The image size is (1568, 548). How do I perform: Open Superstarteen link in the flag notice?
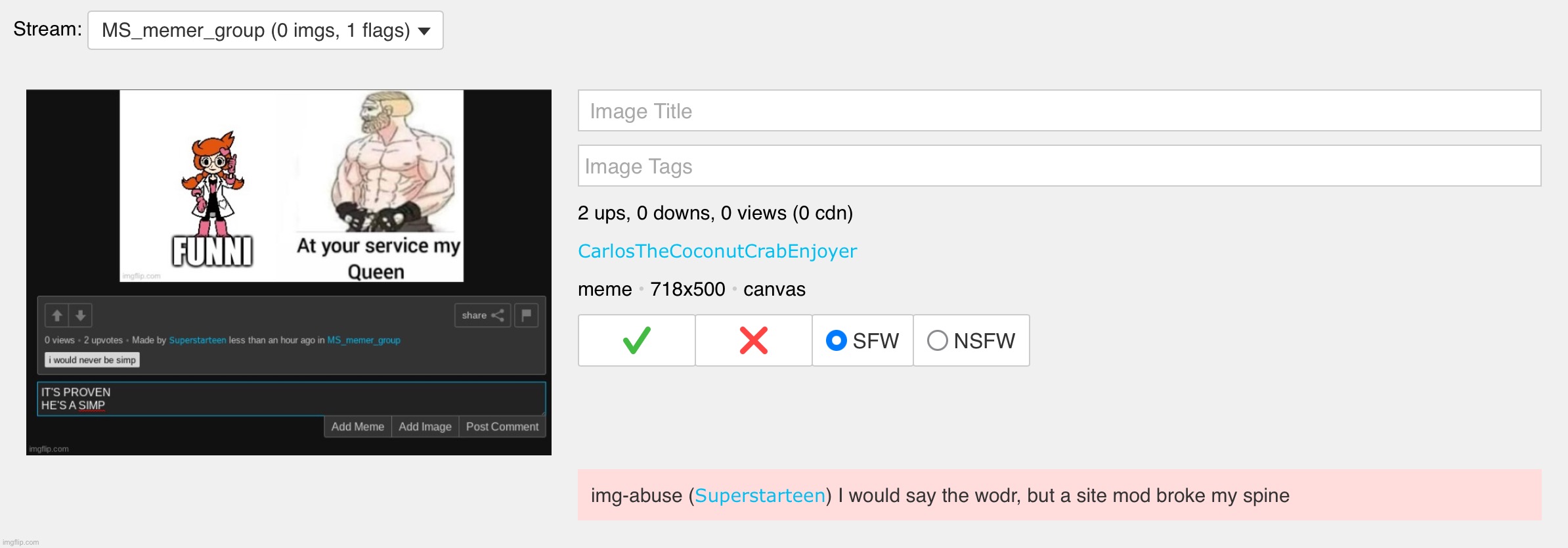[x=760, y=495]
